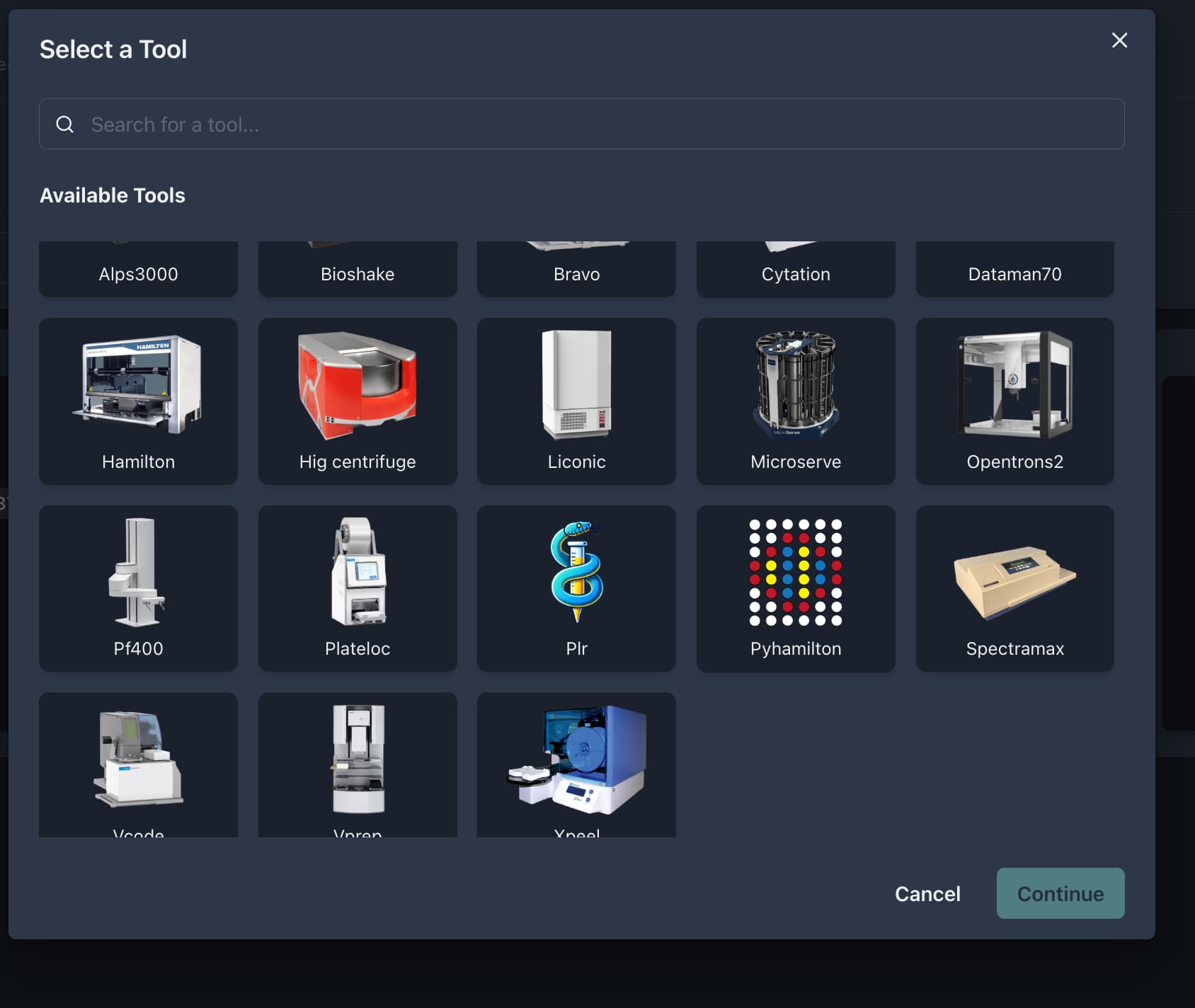Click the Continue button
Viewport: 1195px width, 1008px height.
(1060, 893)
